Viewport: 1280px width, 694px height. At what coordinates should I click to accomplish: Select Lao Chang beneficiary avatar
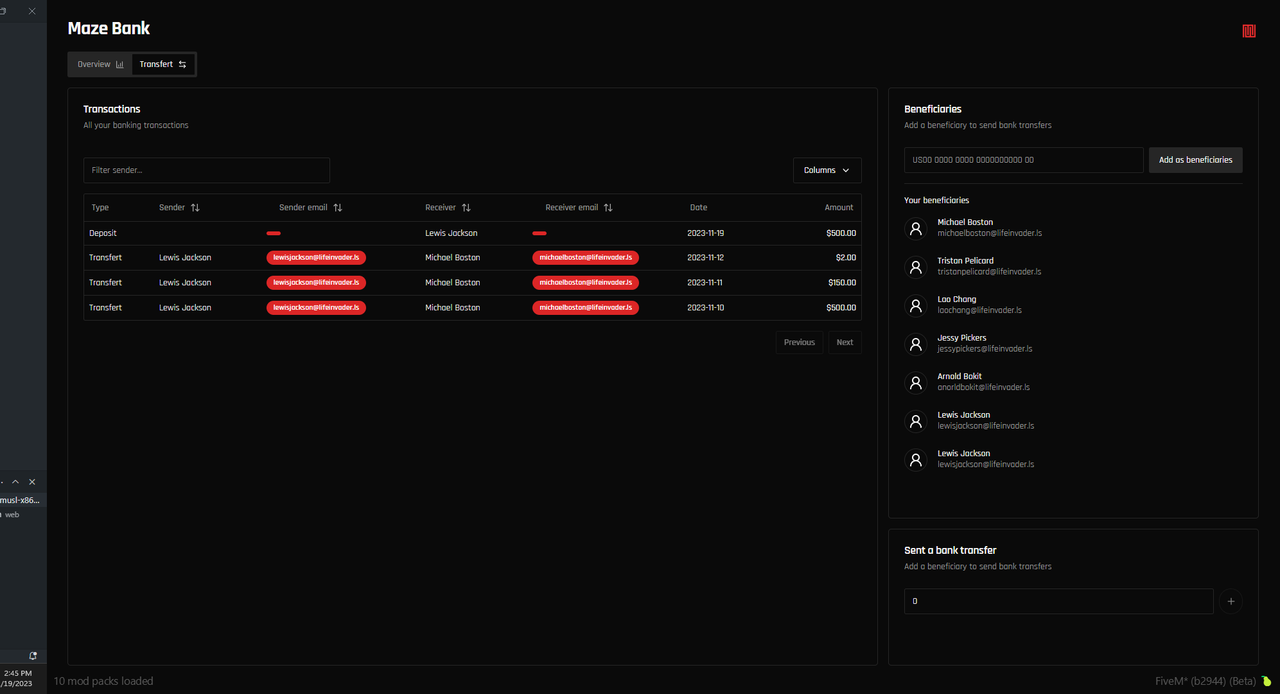tap(916, 305)
